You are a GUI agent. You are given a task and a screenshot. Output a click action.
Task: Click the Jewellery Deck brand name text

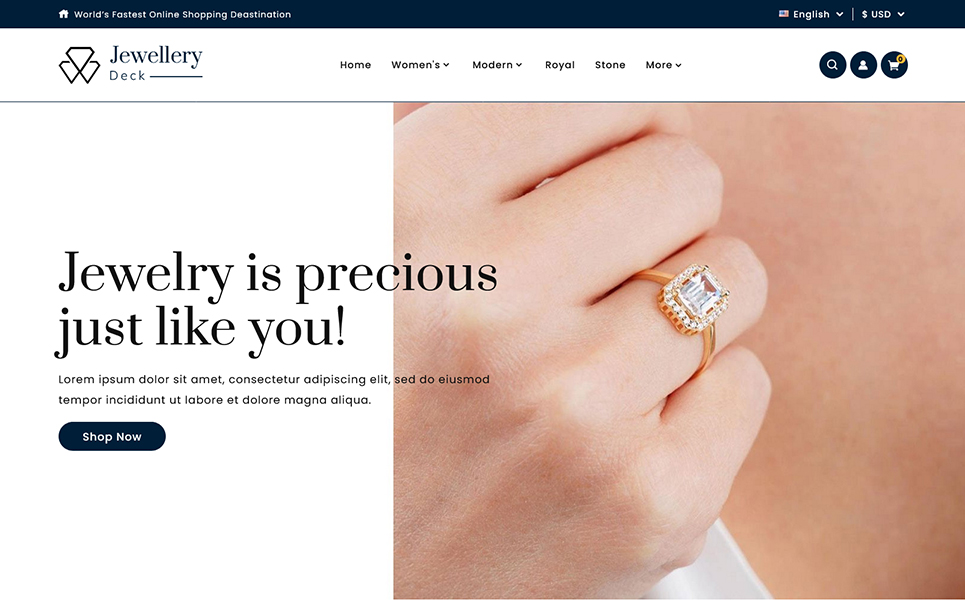(156, 63)
